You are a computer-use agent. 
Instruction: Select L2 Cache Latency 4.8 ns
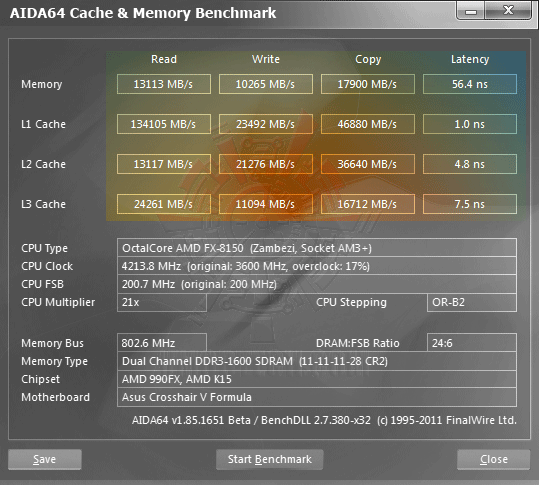pos(470,164)
